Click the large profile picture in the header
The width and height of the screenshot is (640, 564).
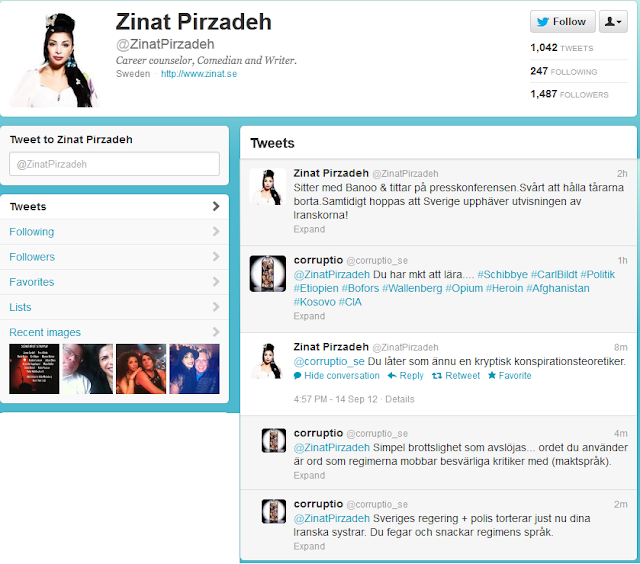(54, 59)
